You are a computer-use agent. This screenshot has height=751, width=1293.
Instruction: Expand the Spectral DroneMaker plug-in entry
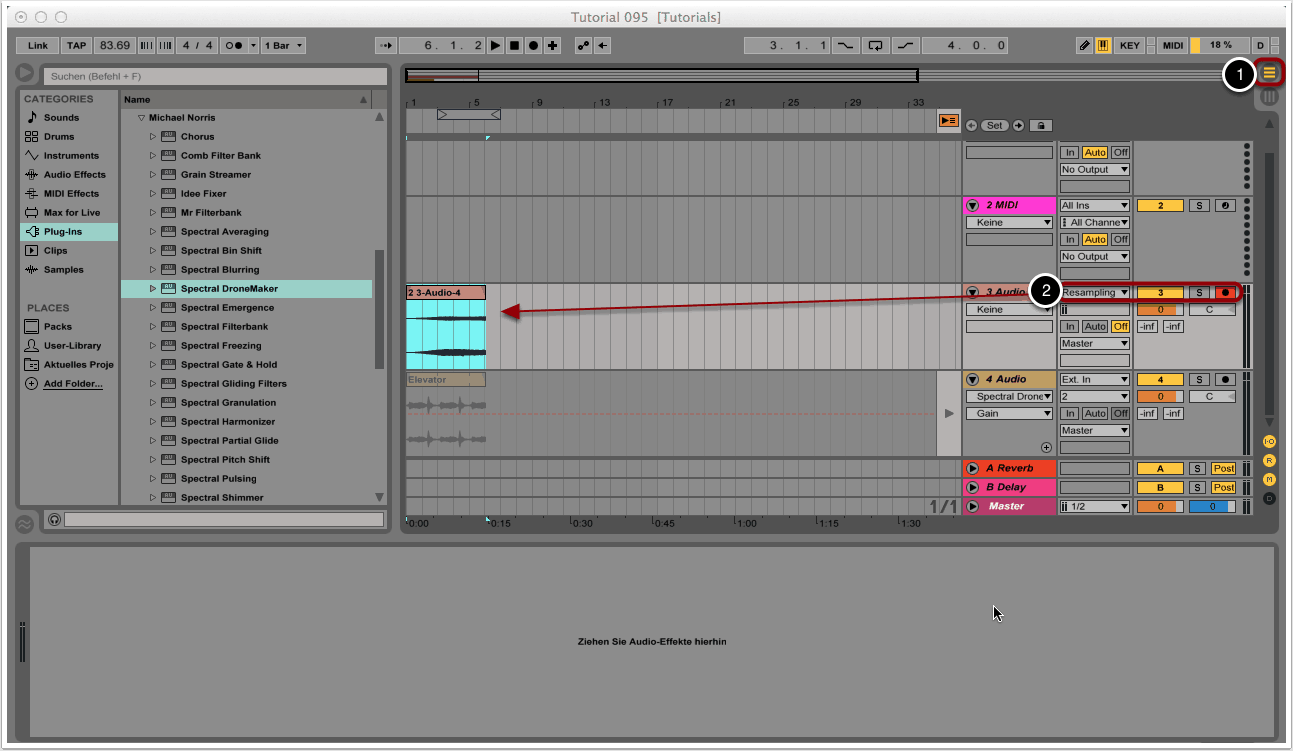[153, 289]
